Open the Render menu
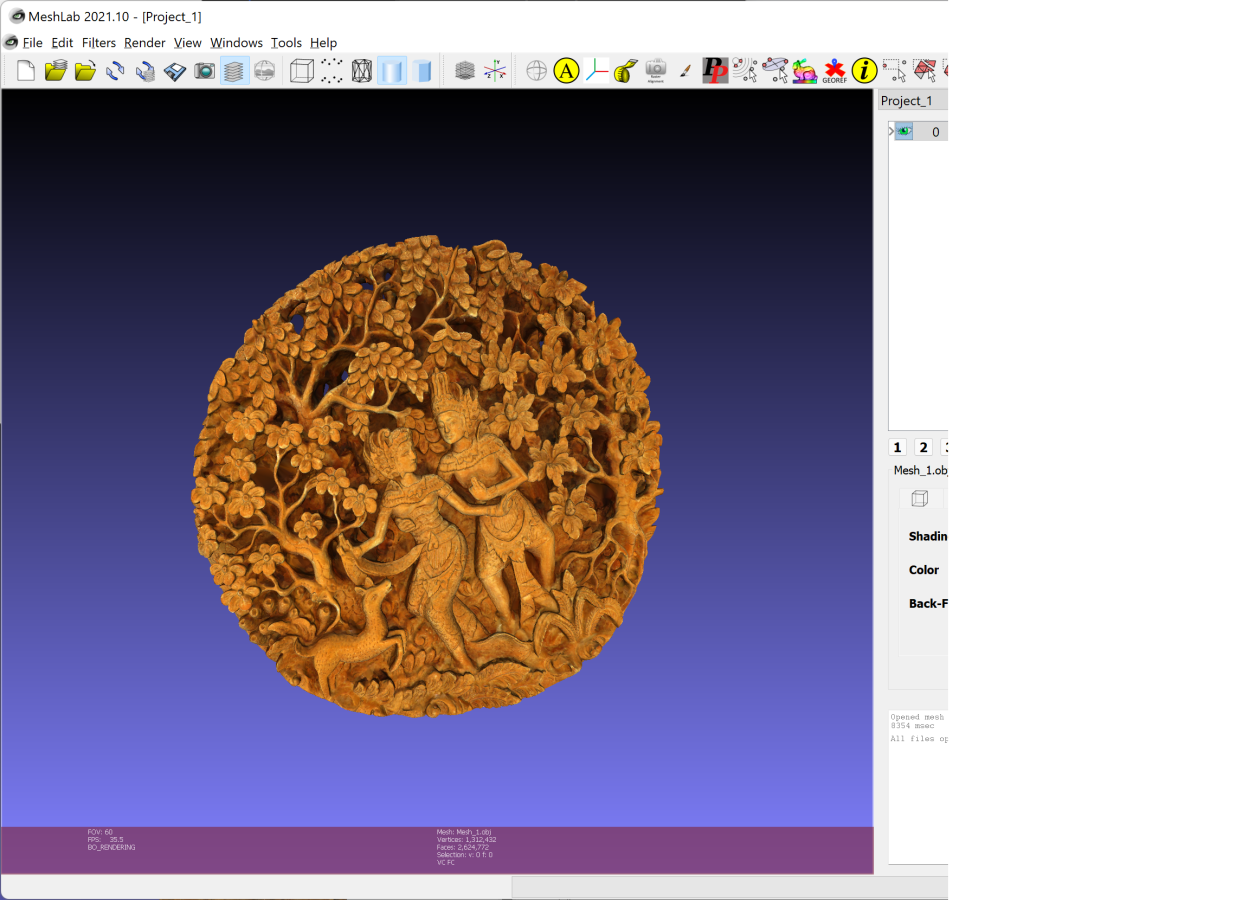 (x=145, y=43)
